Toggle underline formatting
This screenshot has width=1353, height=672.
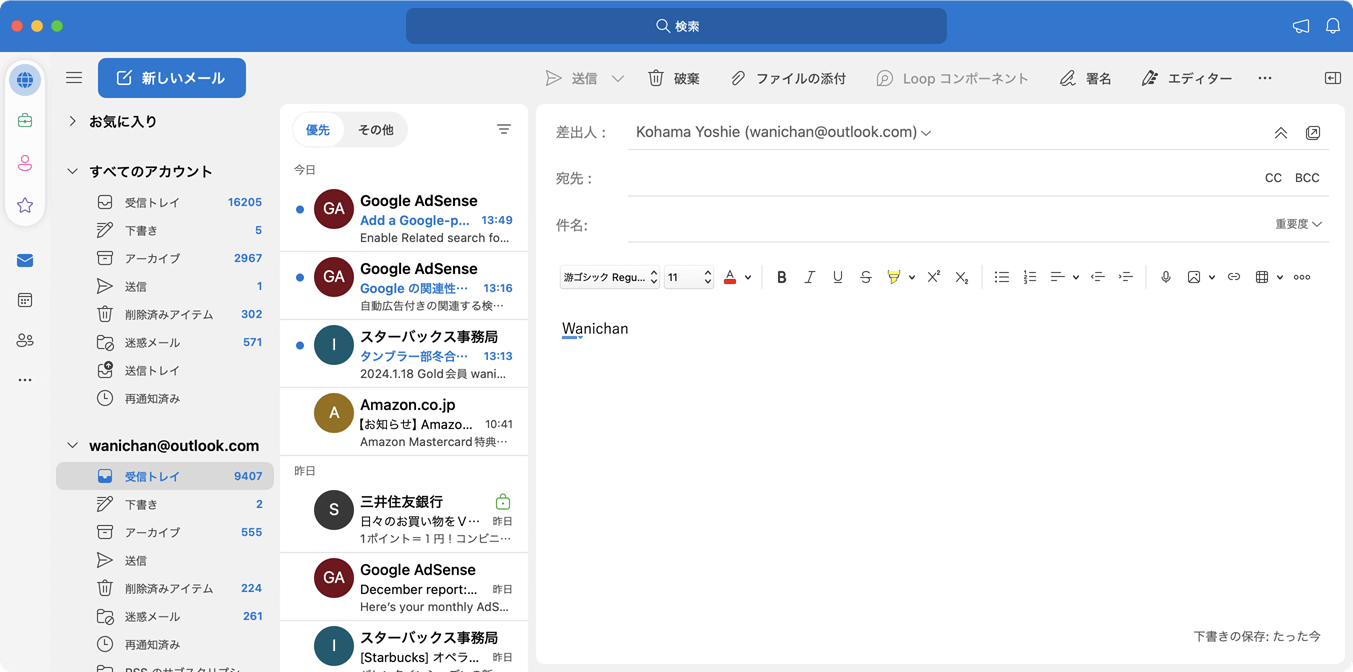point(838,277)
